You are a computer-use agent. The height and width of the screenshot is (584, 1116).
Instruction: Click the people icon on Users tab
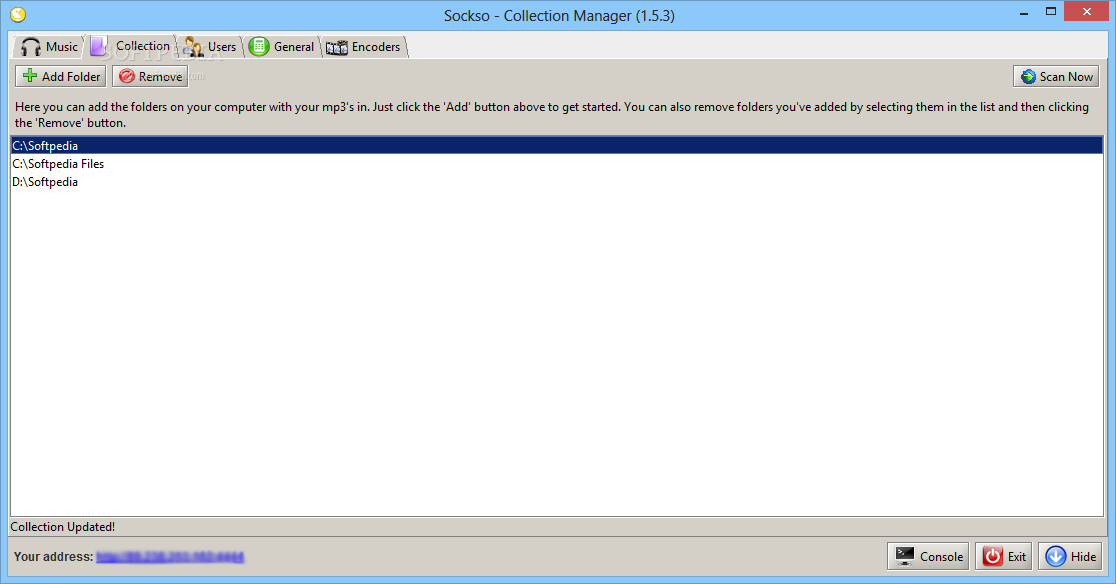click(x=193, y=47)
